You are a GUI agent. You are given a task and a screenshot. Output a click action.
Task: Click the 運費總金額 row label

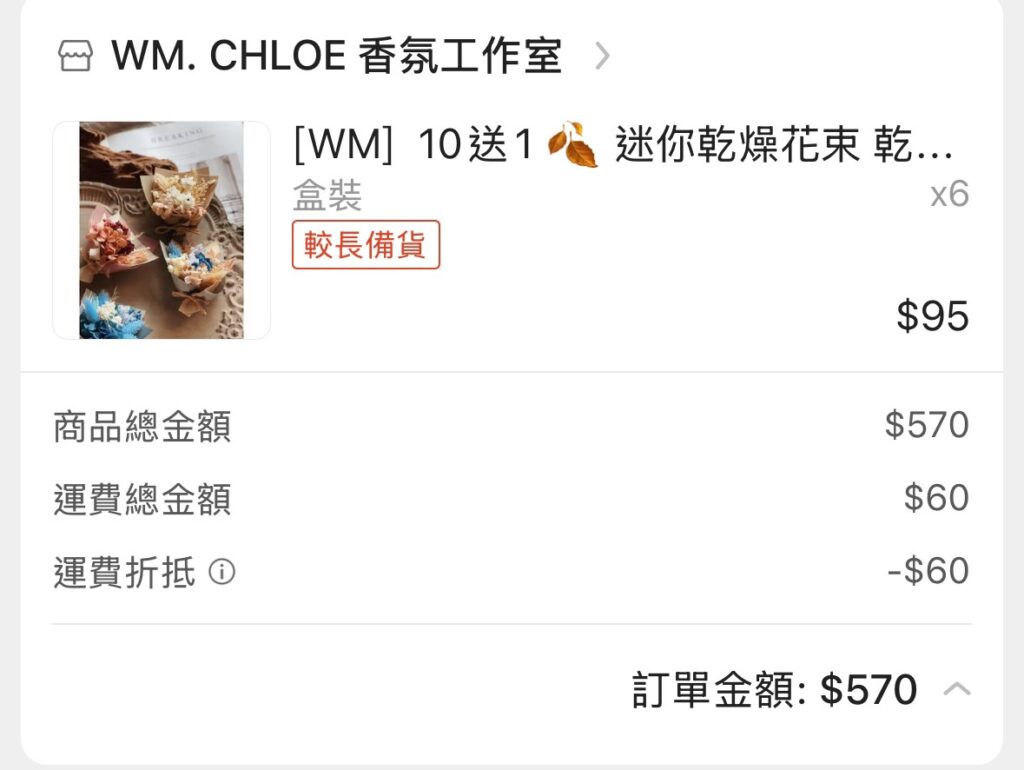142,499
